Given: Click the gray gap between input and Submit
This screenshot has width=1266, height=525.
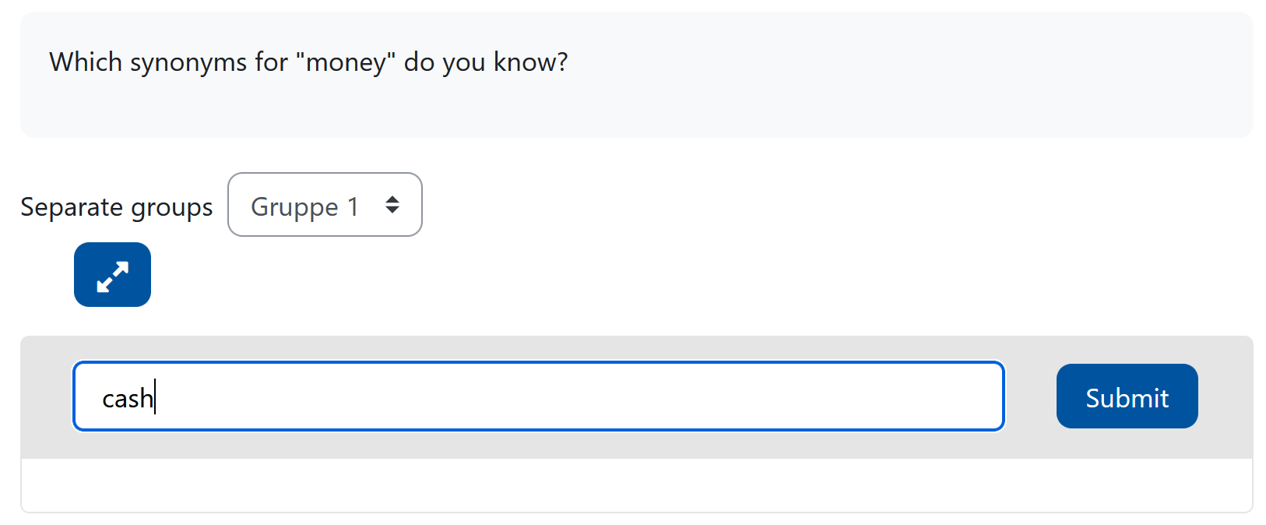Looking at the screenshot, I should coord(1030,397).
